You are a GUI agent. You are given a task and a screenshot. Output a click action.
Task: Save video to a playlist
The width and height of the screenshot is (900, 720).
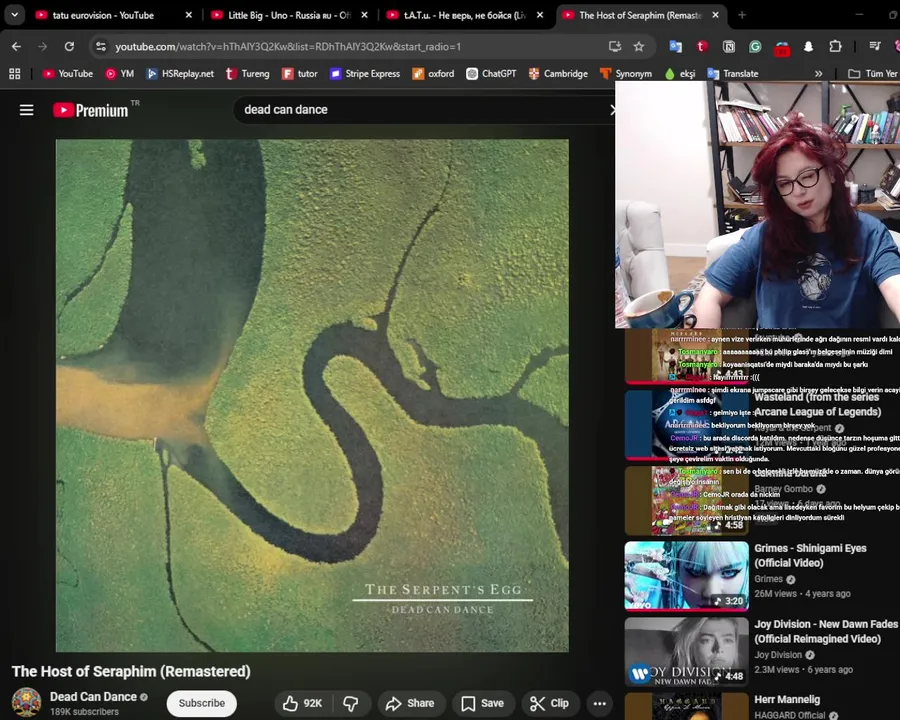click(x=483, y=703)
